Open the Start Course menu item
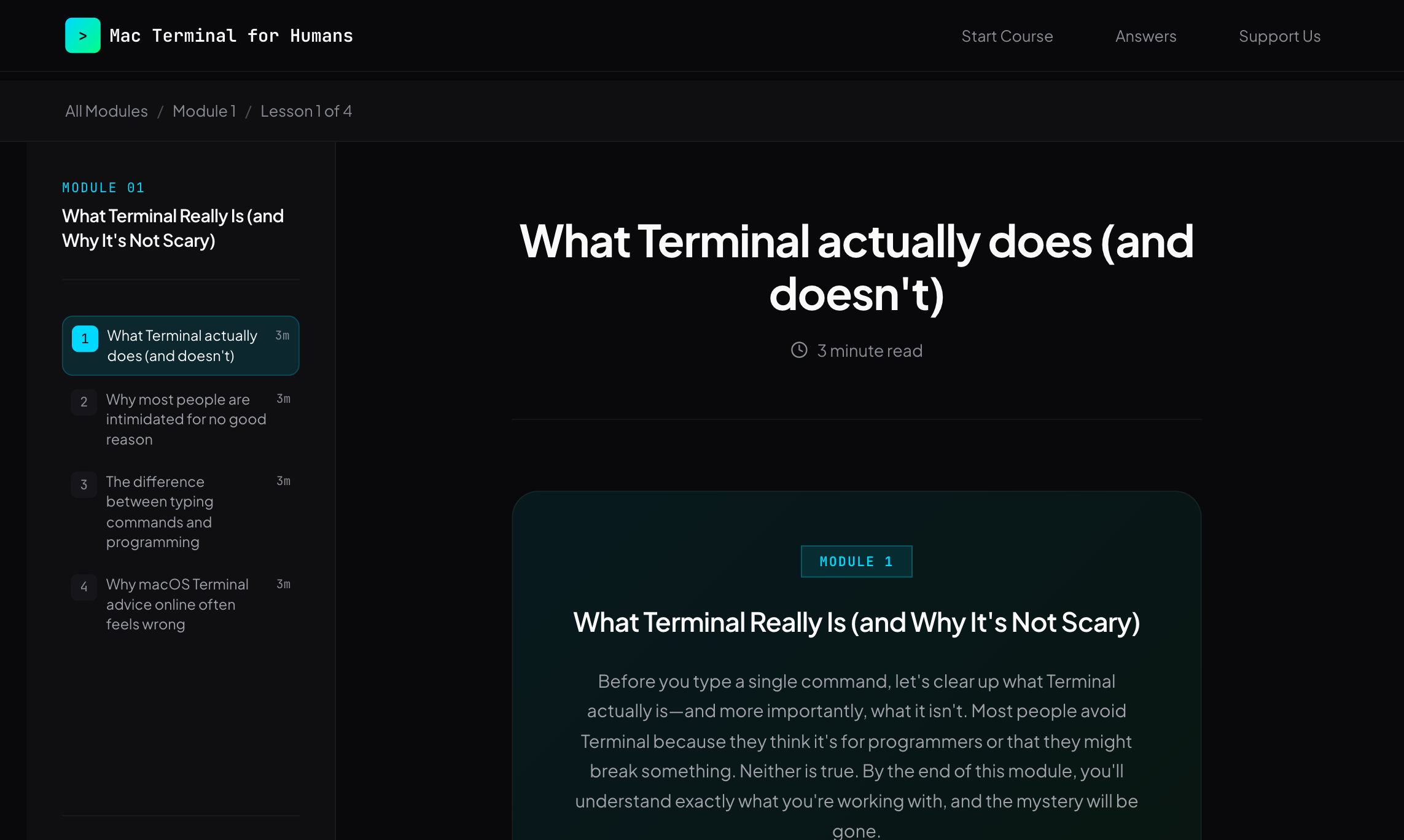This screenshot has width=1404, height=840. 1007,36
